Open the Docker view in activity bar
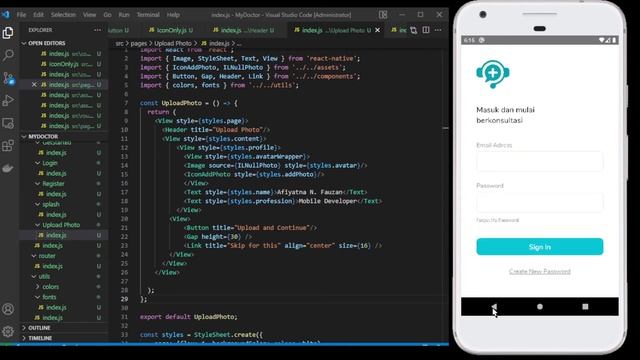The height and width of the screenshot is (360, 640). [x=8, y=168]
